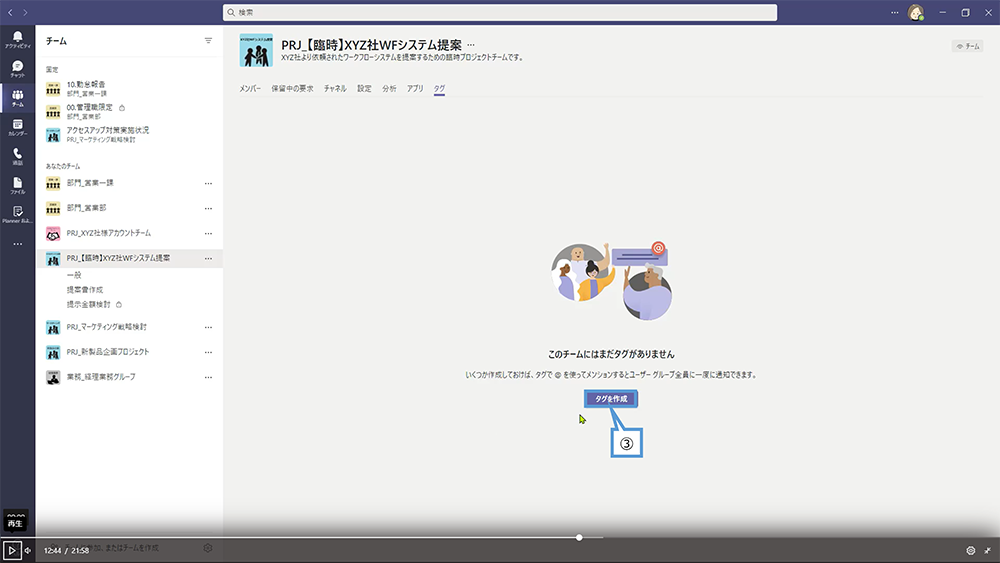Expand the PRJ_新製品企画プロジェクト team
Screen dimensions: 1000x563
tap(108, 352)
